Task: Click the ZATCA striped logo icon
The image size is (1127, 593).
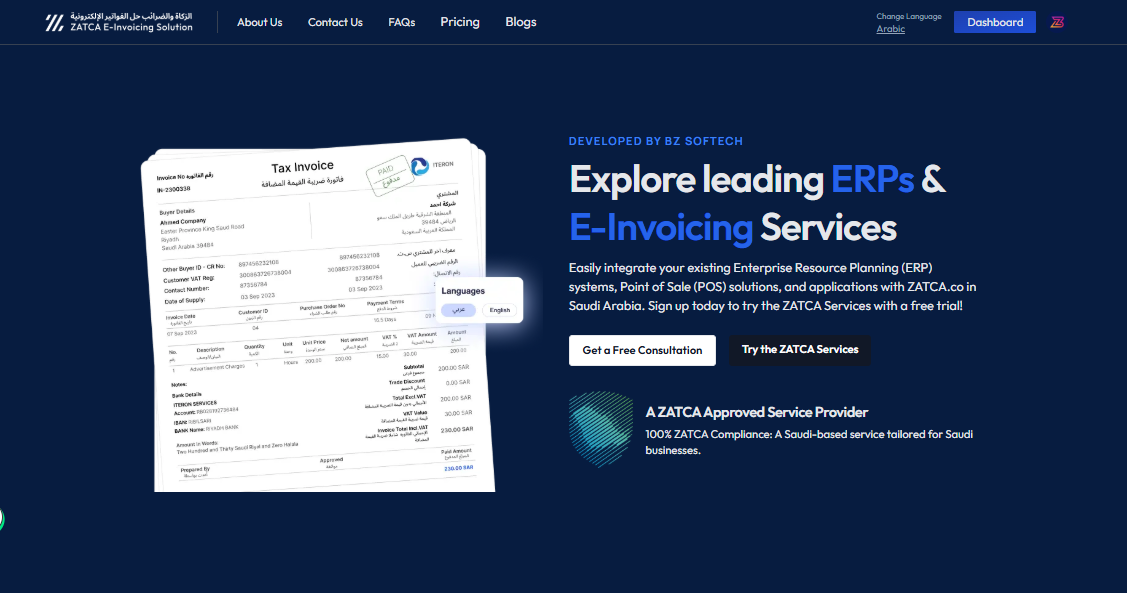Action: (x=54, y=22)
